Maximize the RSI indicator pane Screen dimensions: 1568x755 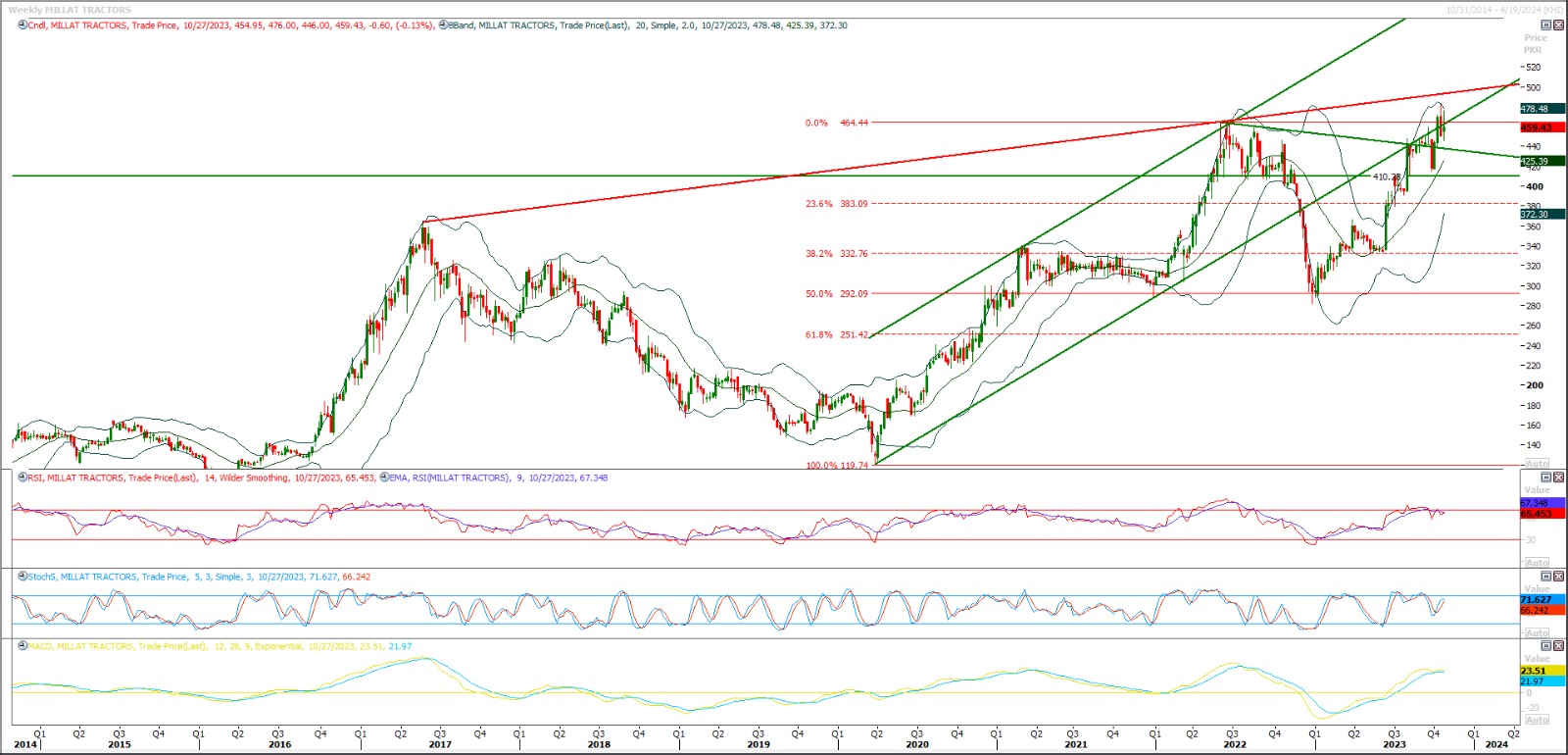tap(1546, 478)
